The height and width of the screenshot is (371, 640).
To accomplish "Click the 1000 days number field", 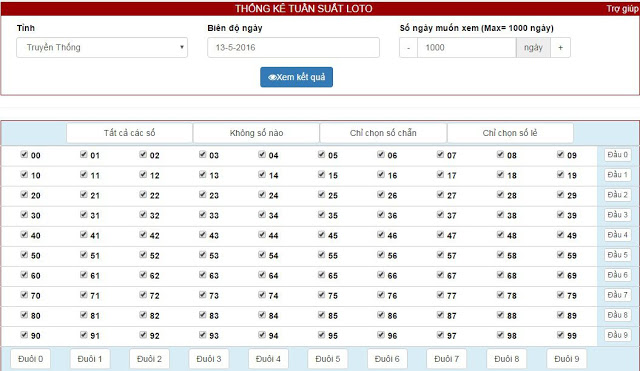I will [467, 47].
